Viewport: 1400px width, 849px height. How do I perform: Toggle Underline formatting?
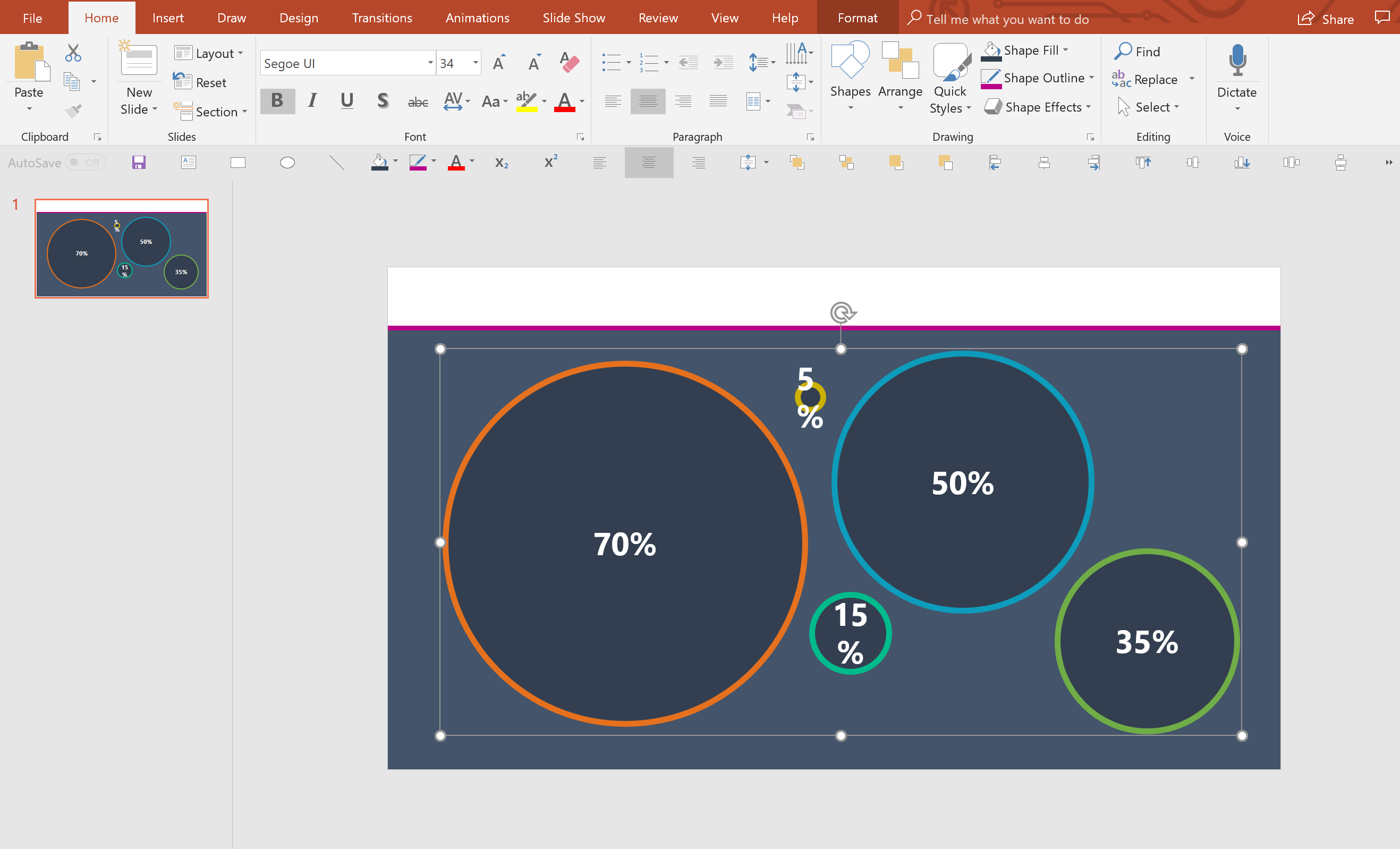coord(347,101)
